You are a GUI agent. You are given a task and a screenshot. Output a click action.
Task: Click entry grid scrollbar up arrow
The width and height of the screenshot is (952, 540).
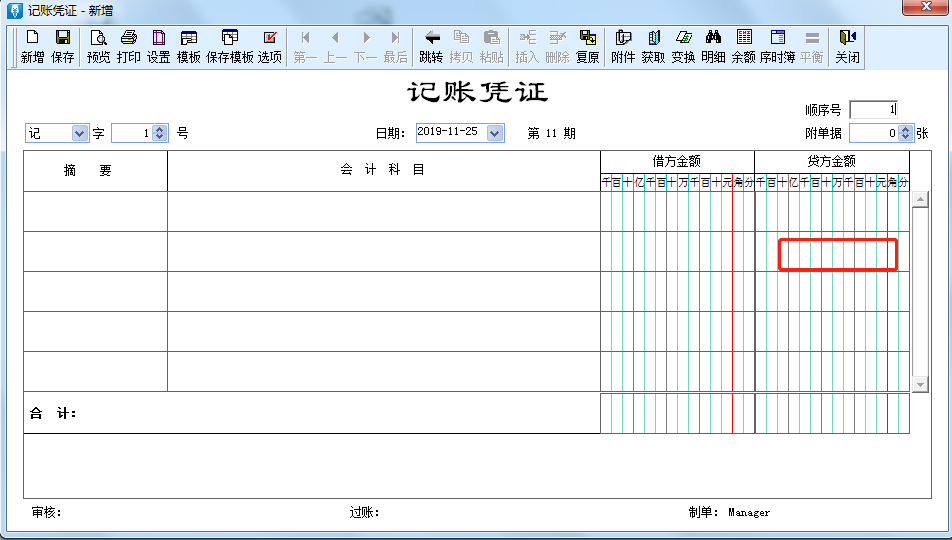click(x=920, y=200)
